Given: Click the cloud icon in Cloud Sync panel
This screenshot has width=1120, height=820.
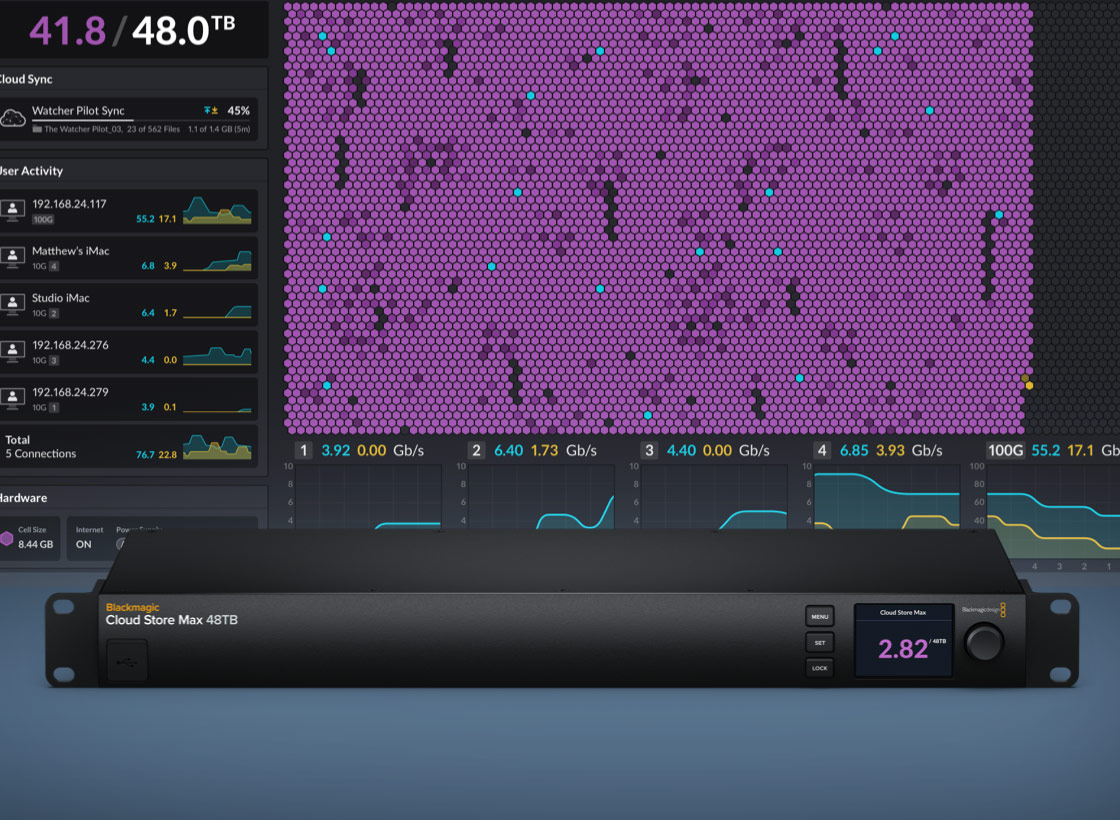Looking at the screenshot, I should 14,116.
